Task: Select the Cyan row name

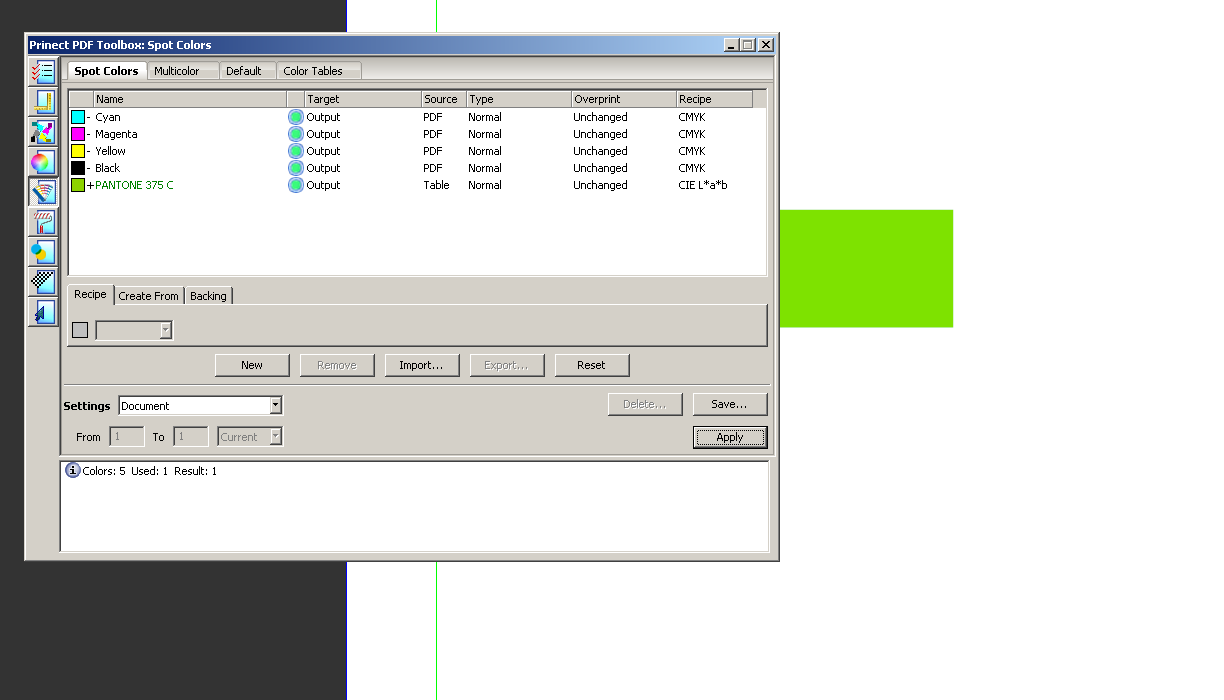Action: point(108,117)
